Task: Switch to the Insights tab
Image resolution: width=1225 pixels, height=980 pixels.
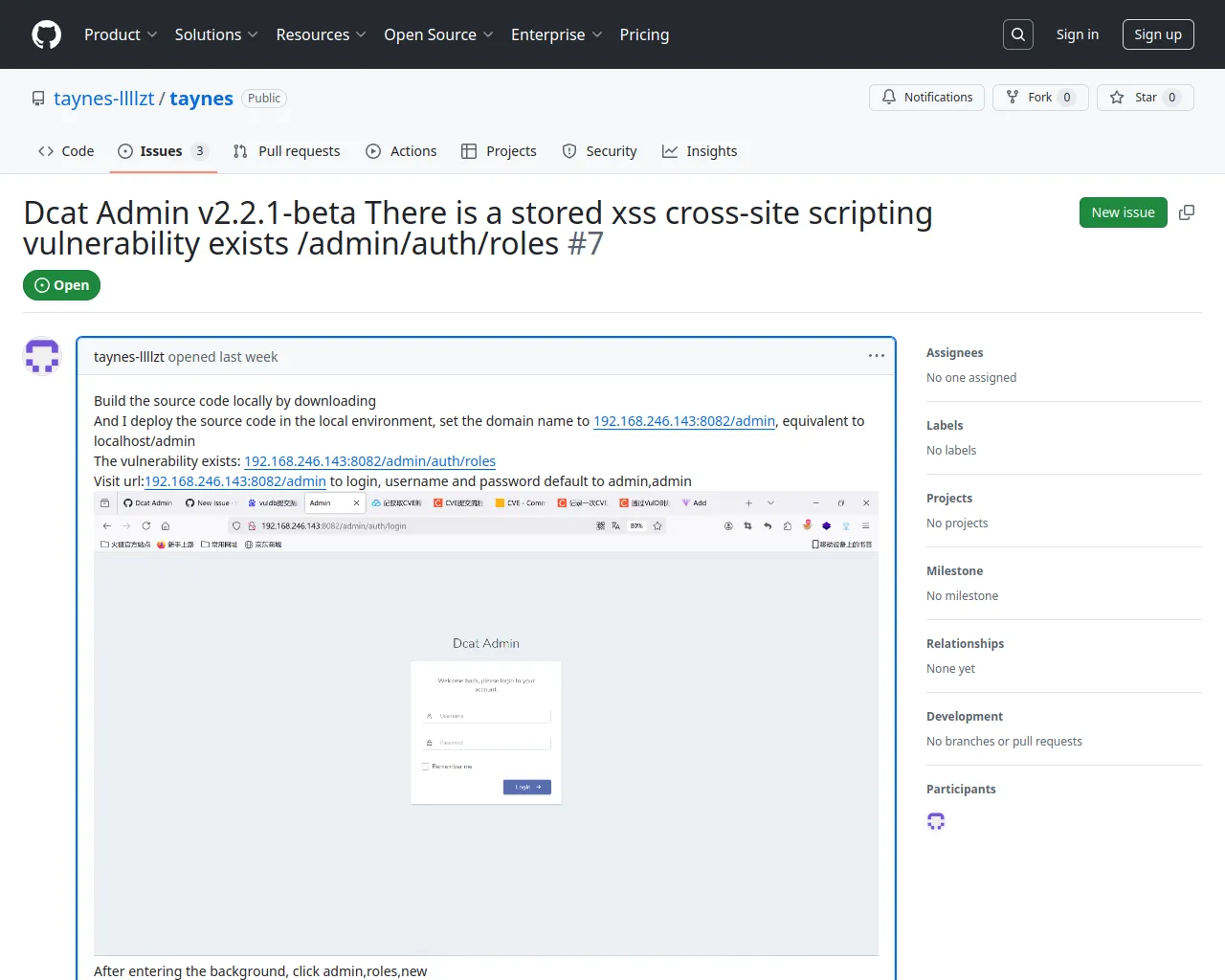Action: [700, 151]
